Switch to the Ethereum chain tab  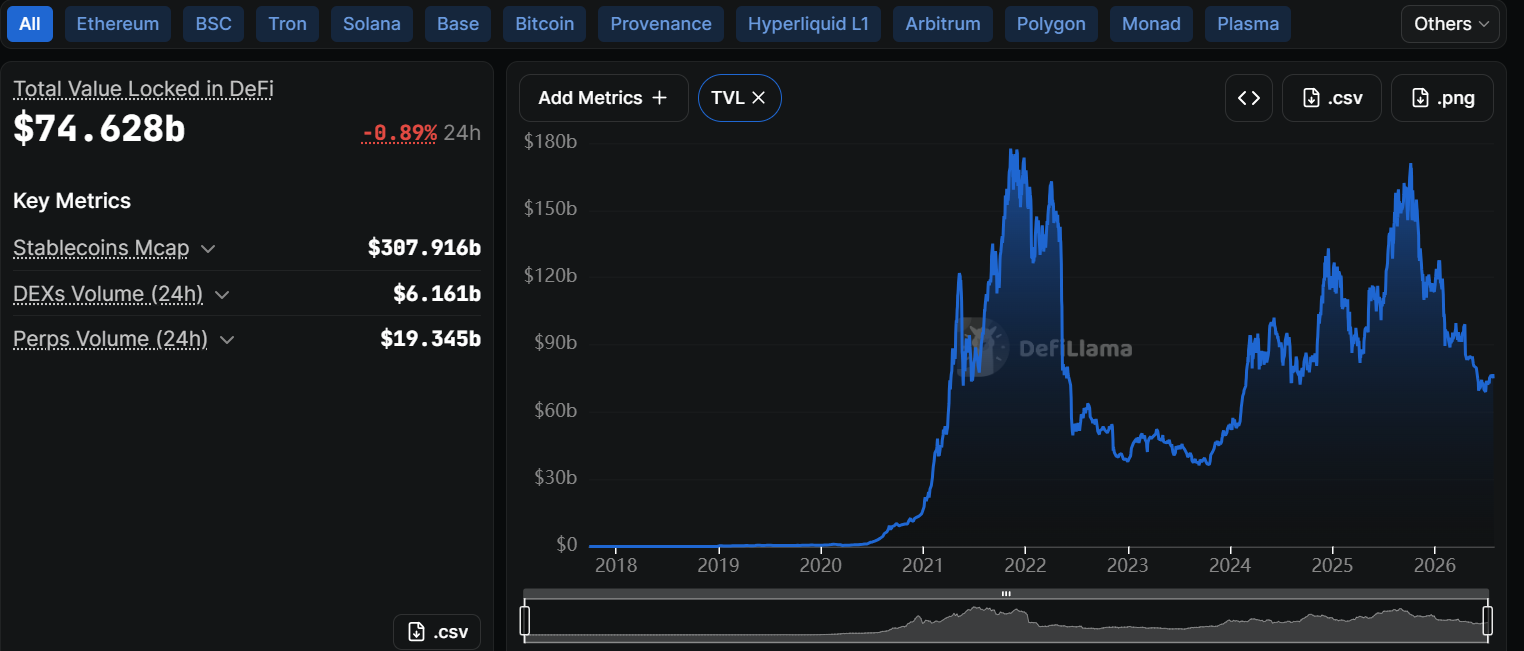(118, 24)
